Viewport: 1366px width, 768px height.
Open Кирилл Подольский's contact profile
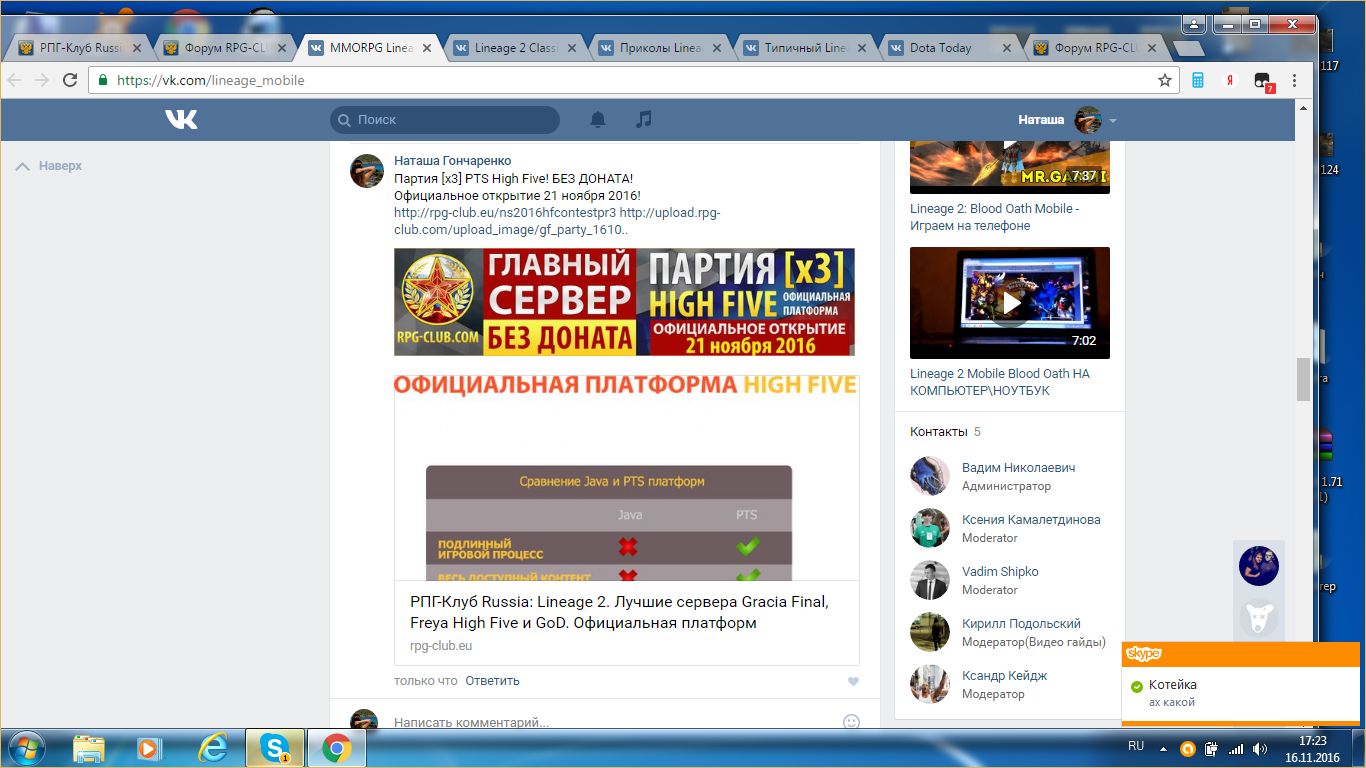1021,624
